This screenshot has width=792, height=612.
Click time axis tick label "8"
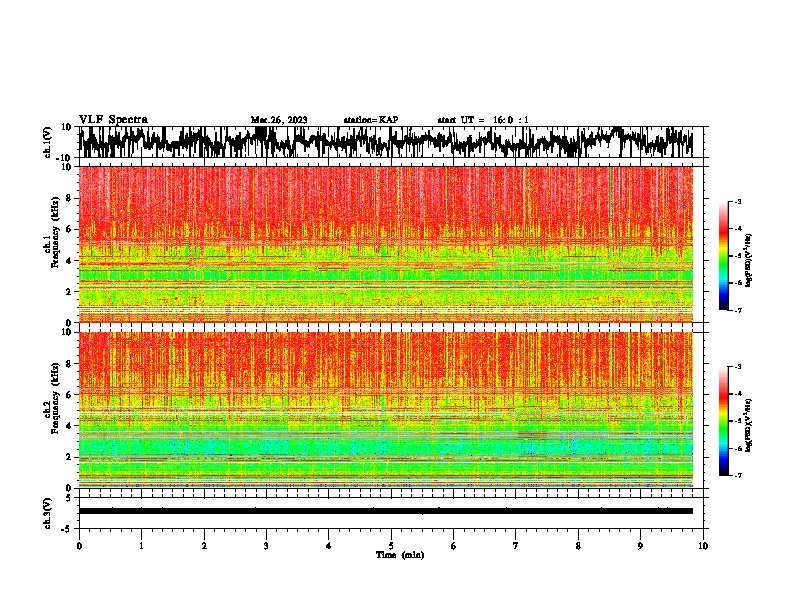pos(578,546)
